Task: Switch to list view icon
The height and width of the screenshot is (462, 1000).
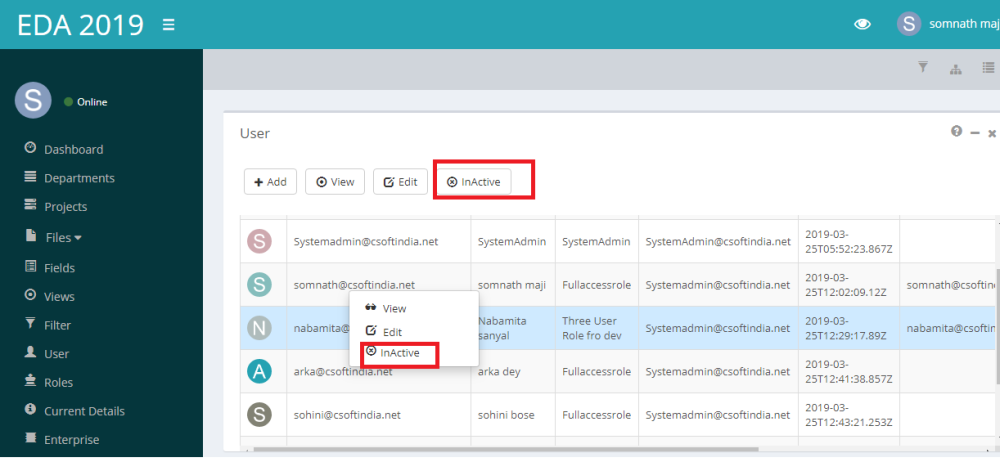Action: 988,67
